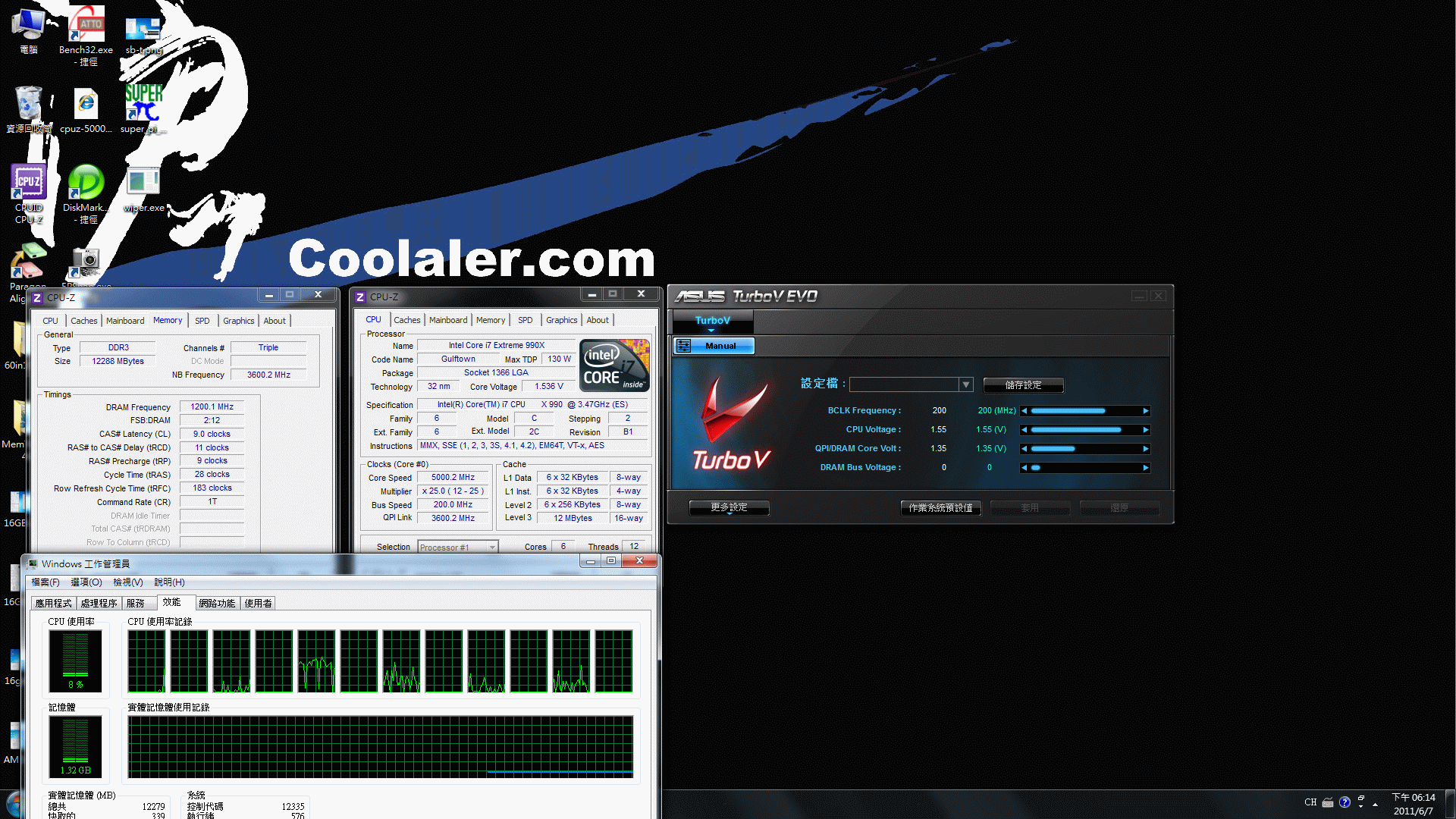Image resolution: width=1456 pixels, height=819 pixels.
Task: Open Mainboard tab in right CPU-Z window
Action: (448, 320)
